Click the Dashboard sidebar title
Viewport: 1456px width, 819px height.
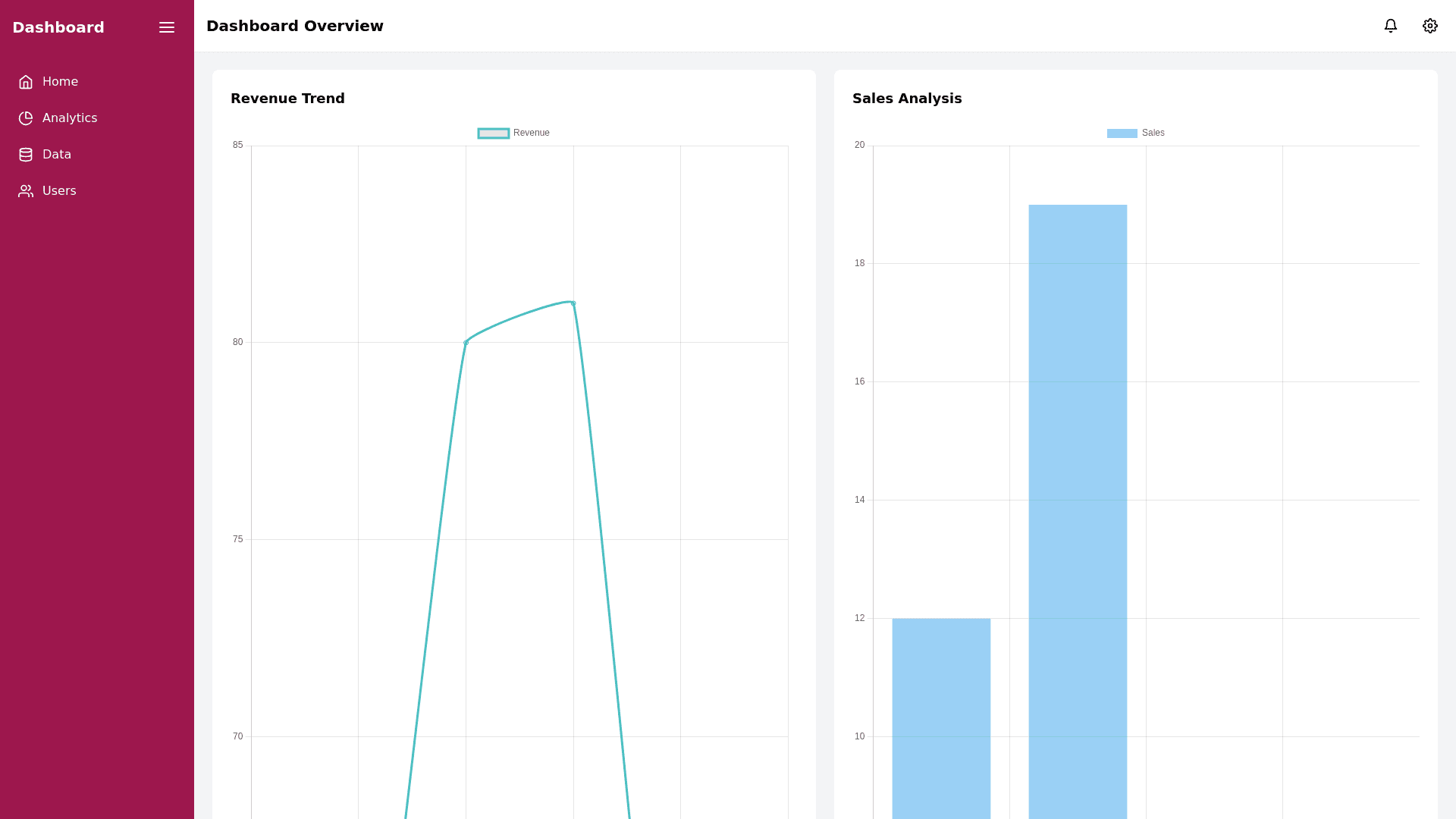[58, 27]
